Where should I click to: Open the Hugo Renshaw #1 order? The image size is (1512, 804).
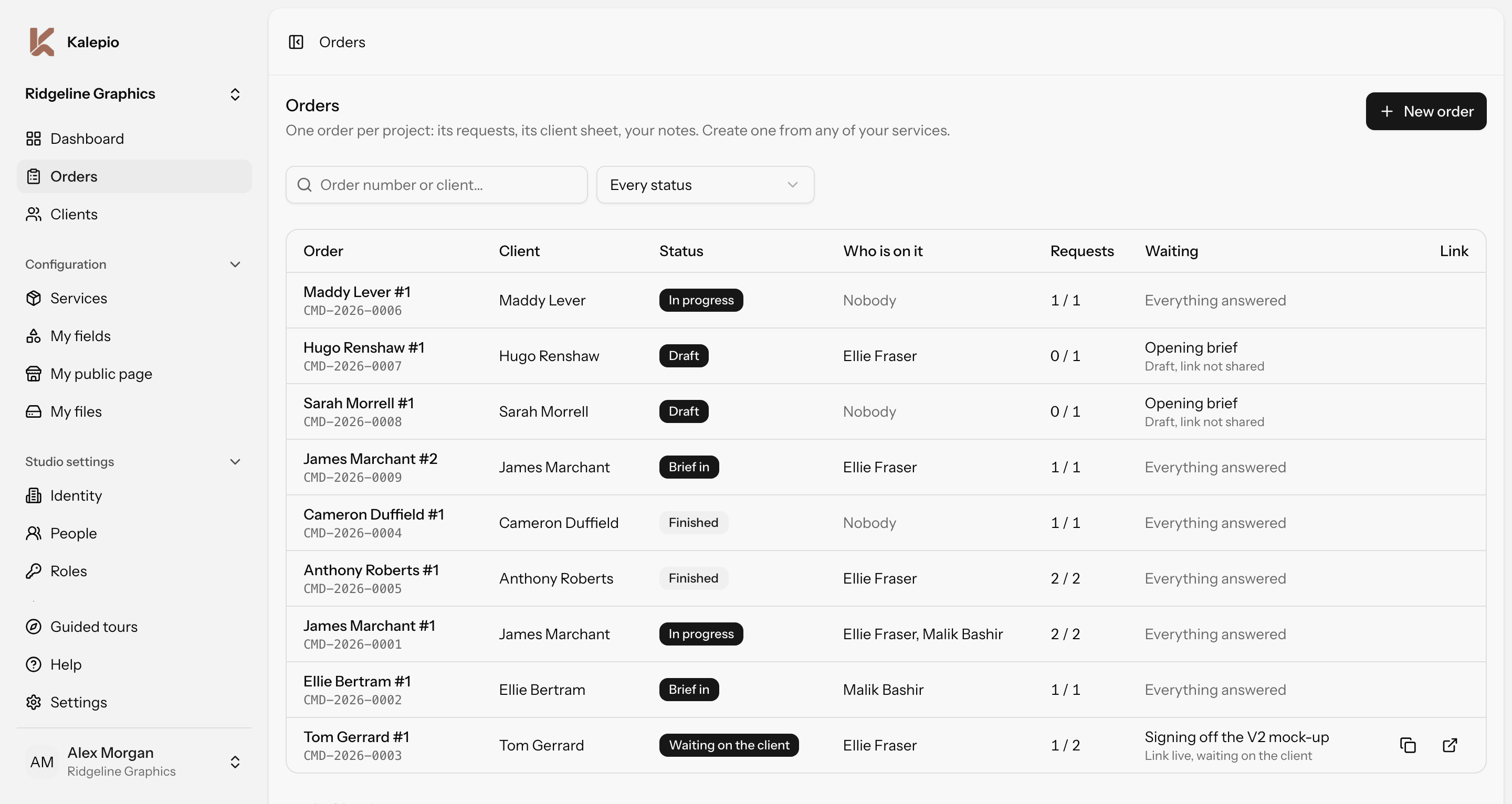tap(364, 347)
